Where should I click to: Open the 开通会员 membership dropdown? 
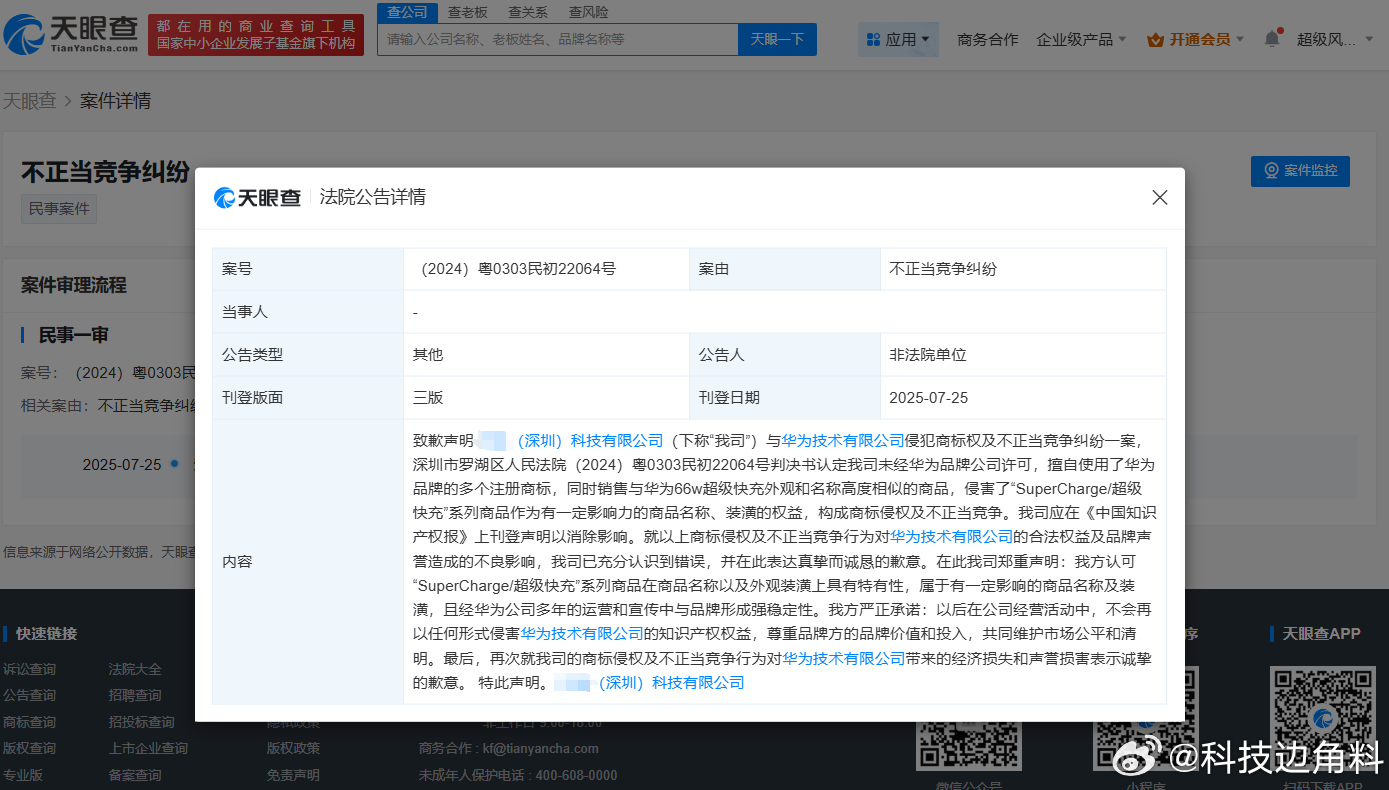tap(1196, 39)
